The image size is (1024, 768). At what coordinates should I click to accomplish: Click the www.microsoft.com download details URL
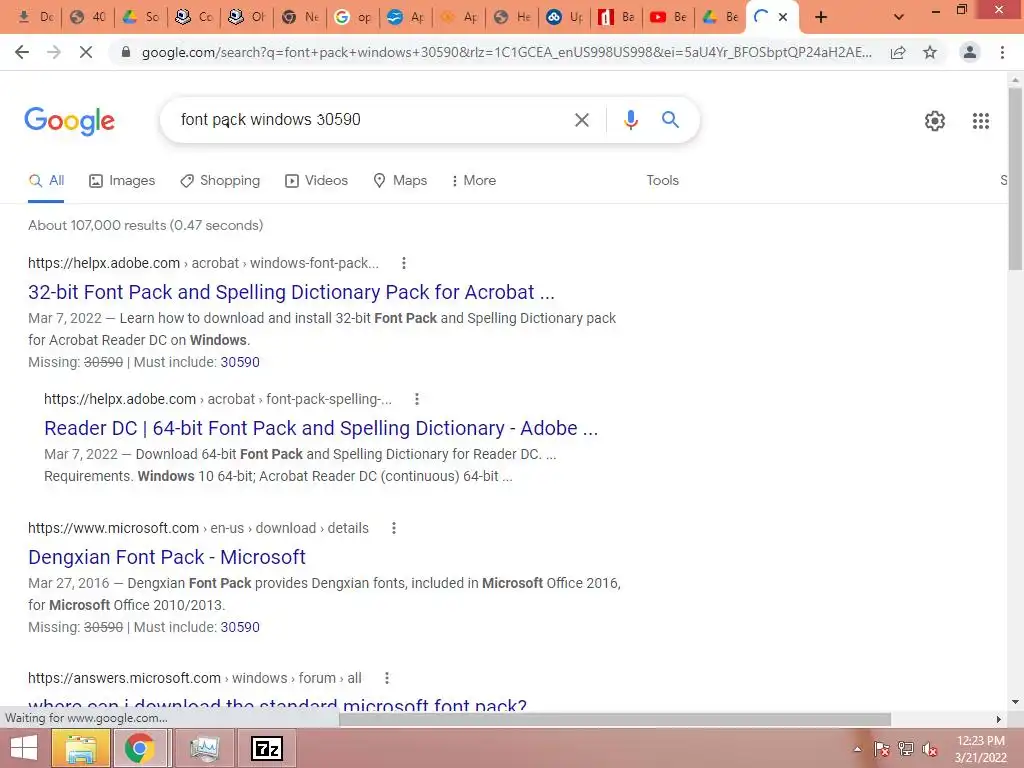click(198, 528)
